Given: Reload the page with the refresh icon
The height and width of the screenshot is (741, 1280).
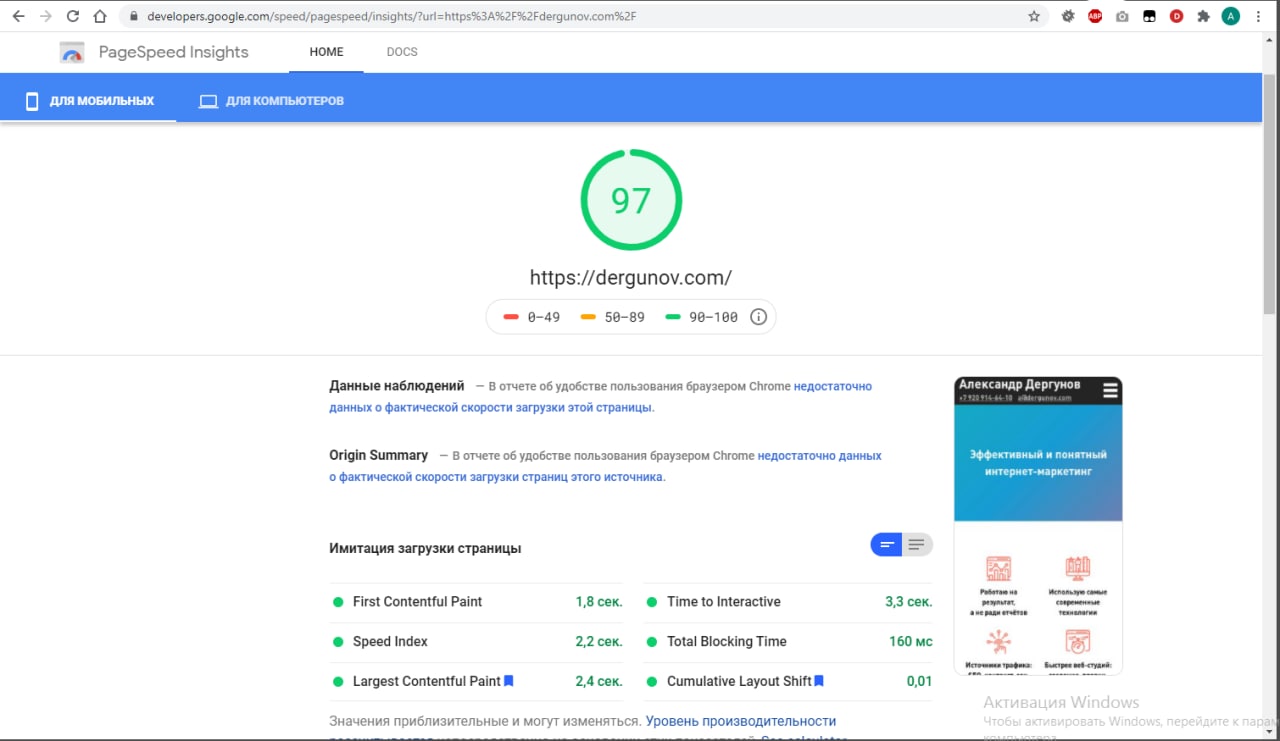Looking at the screenshot, I should tap(72, 16).
